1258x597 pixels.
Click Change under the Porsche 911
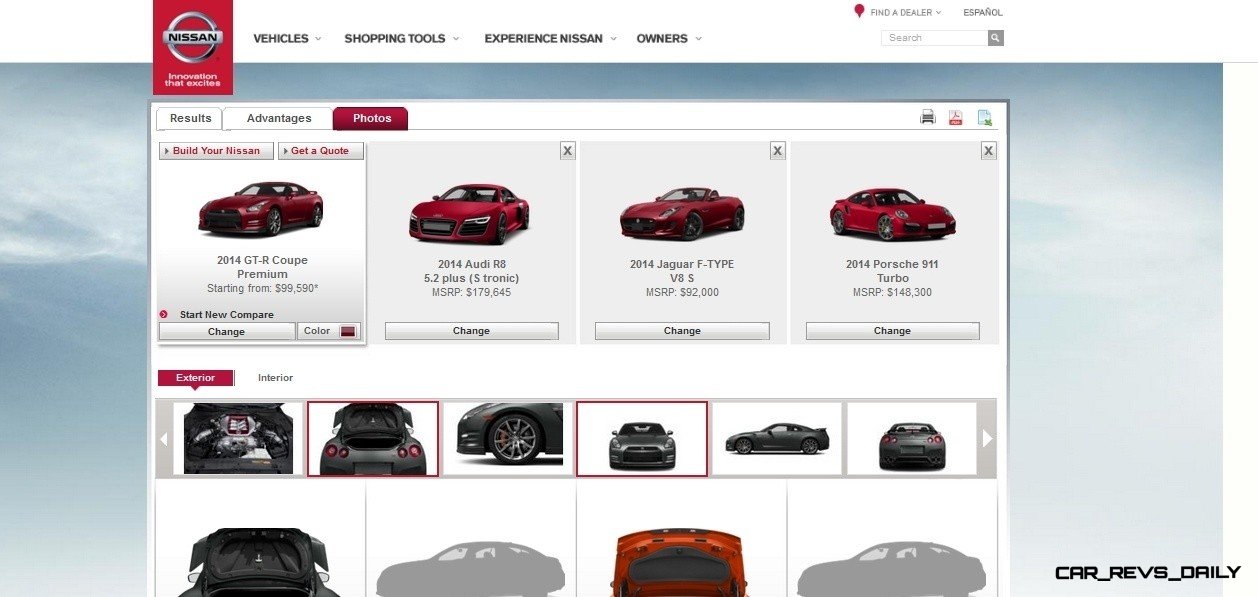coord(892,331)
